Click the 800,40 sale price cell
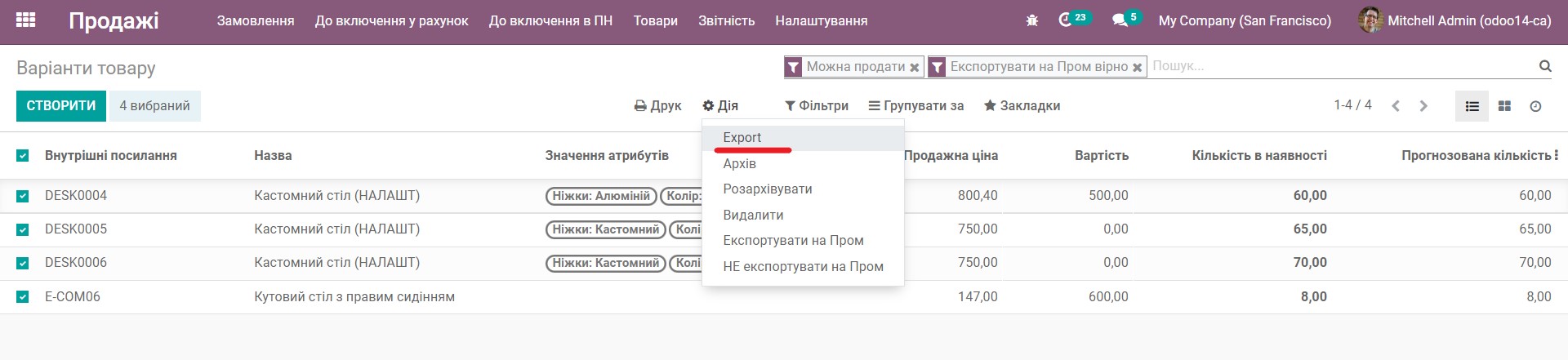The width and height of the screenshot is (1568, 360). click(x=978, y=196)
